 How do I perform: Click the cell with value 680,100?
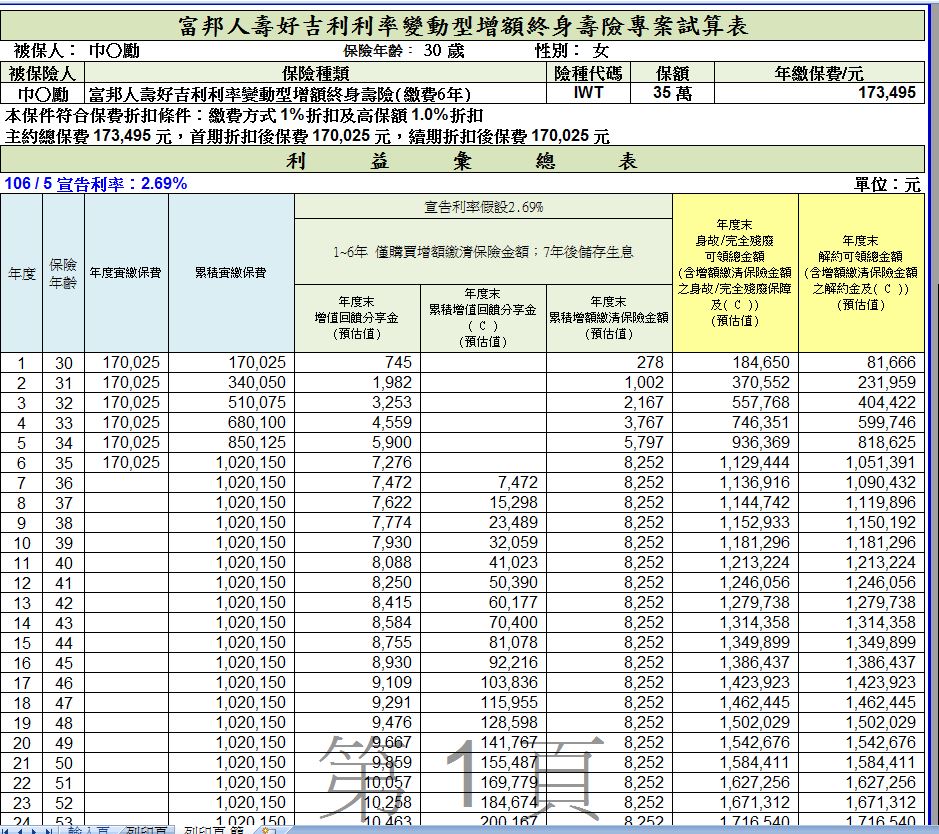coord(231,423)
